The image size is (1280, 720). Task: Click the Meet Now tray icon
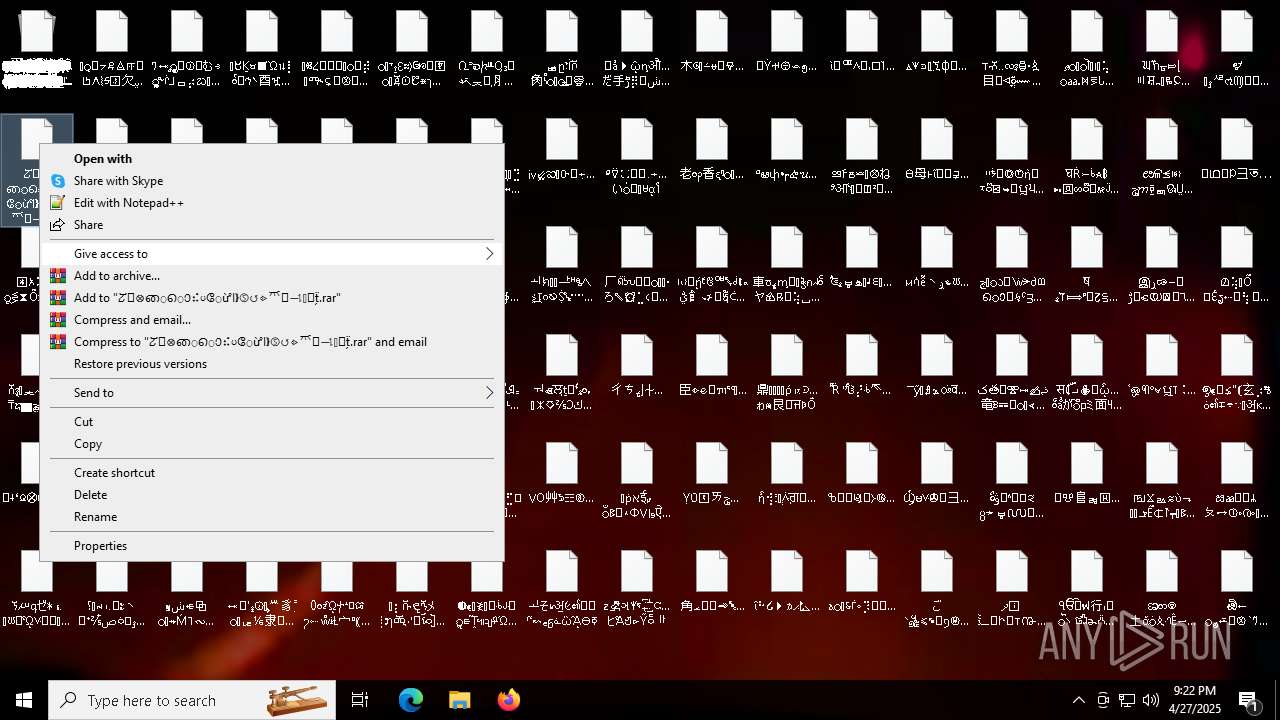[x=1103, y=700]
